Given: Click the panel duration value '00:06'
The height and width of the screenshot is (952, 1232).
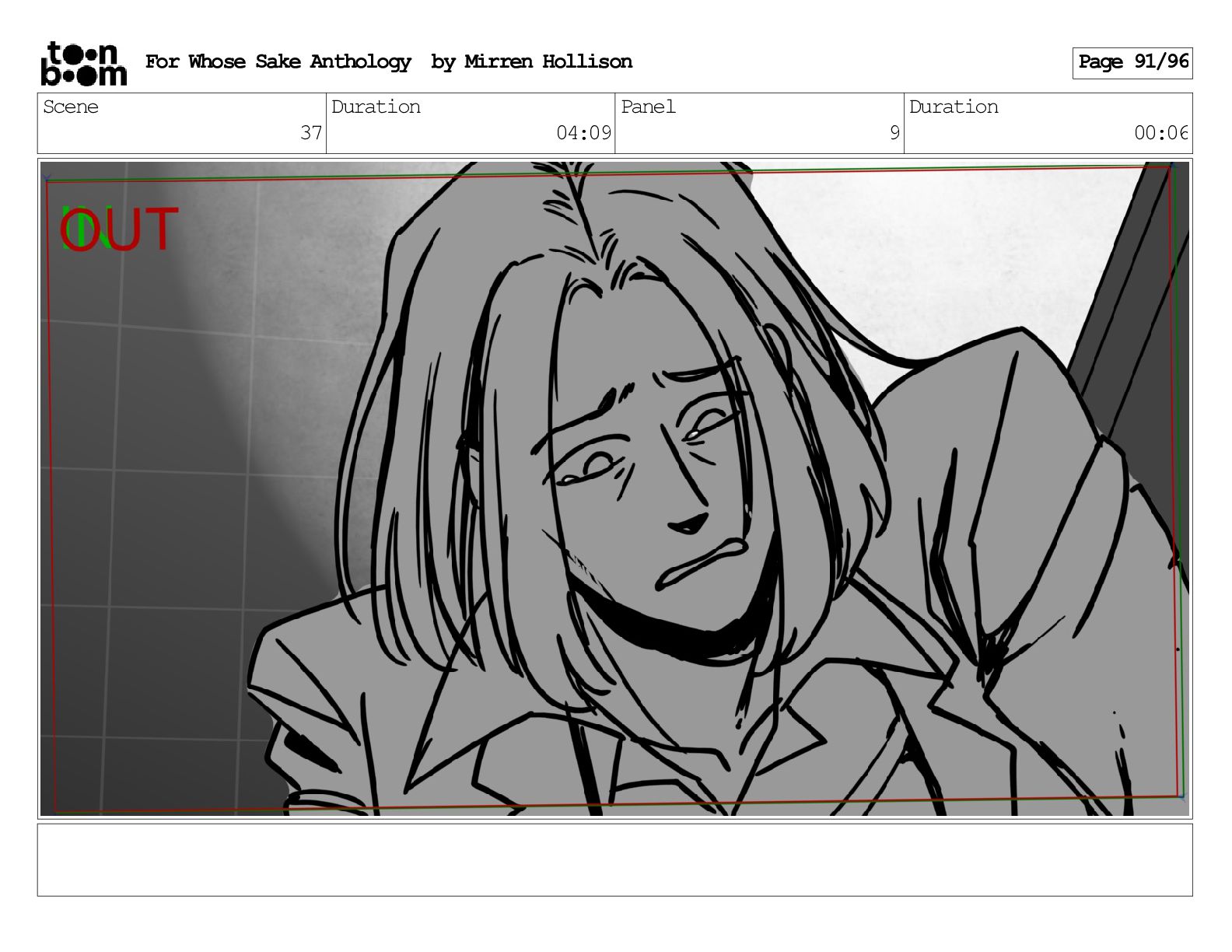Looking at the screenshot, I should point(1161,133).
